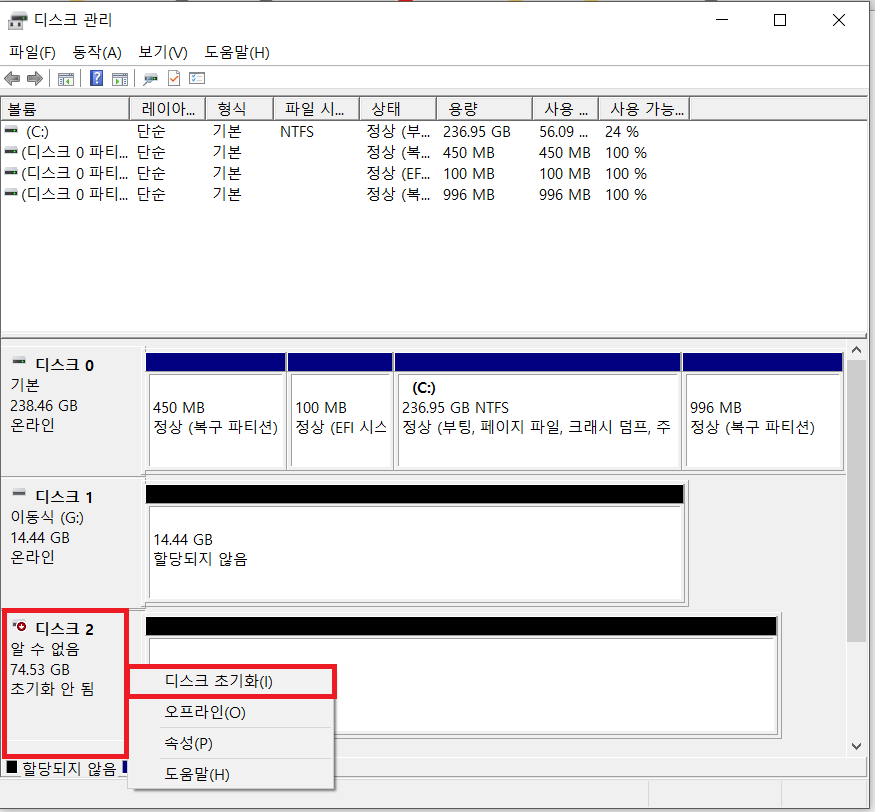
Task: Open the 도움말(H) menu in the menu bar
Action: pyautogui.click(x=237, y=52)
